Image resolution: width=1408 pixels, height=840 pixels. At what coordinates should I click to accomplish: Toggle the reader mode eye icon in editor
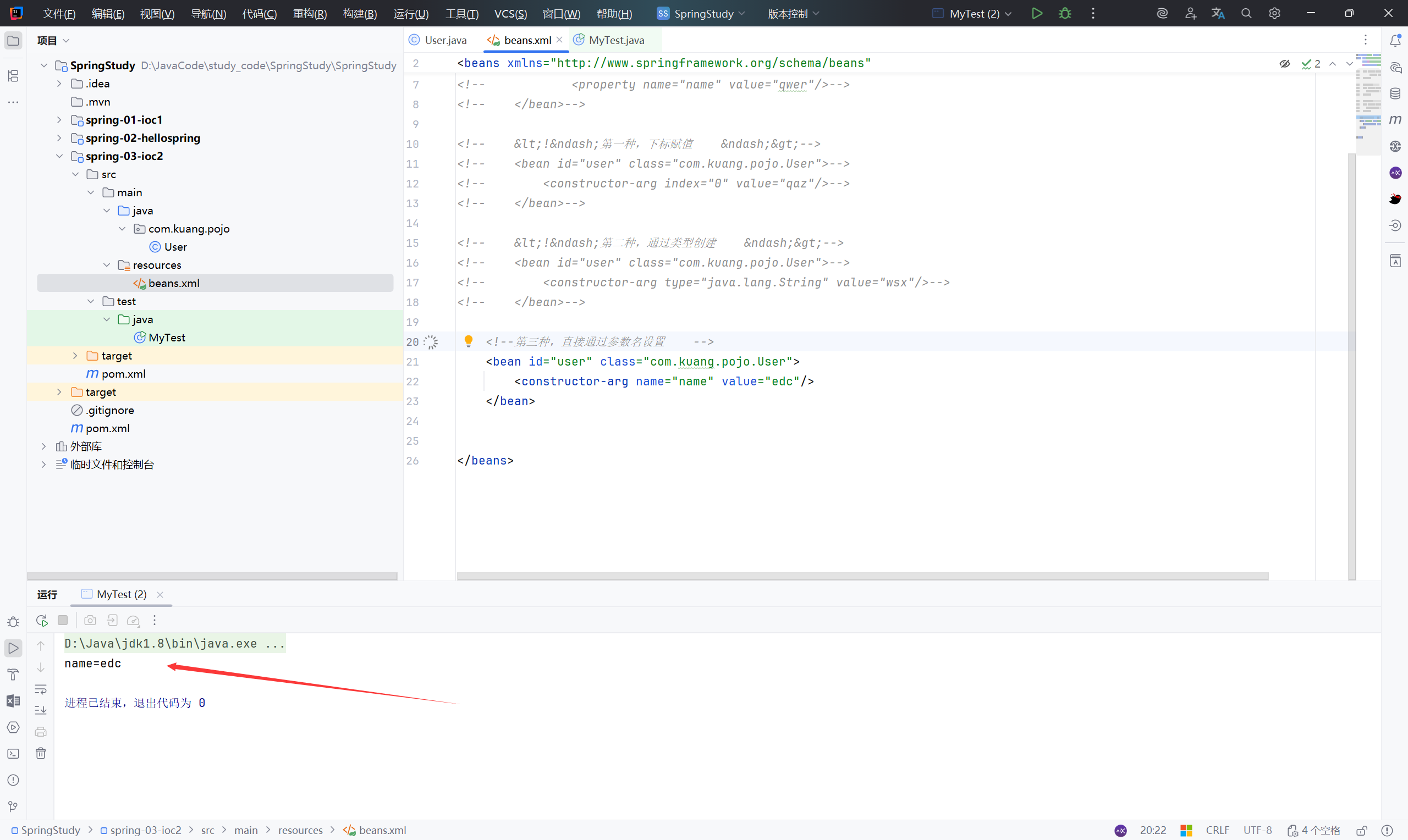1285,64
